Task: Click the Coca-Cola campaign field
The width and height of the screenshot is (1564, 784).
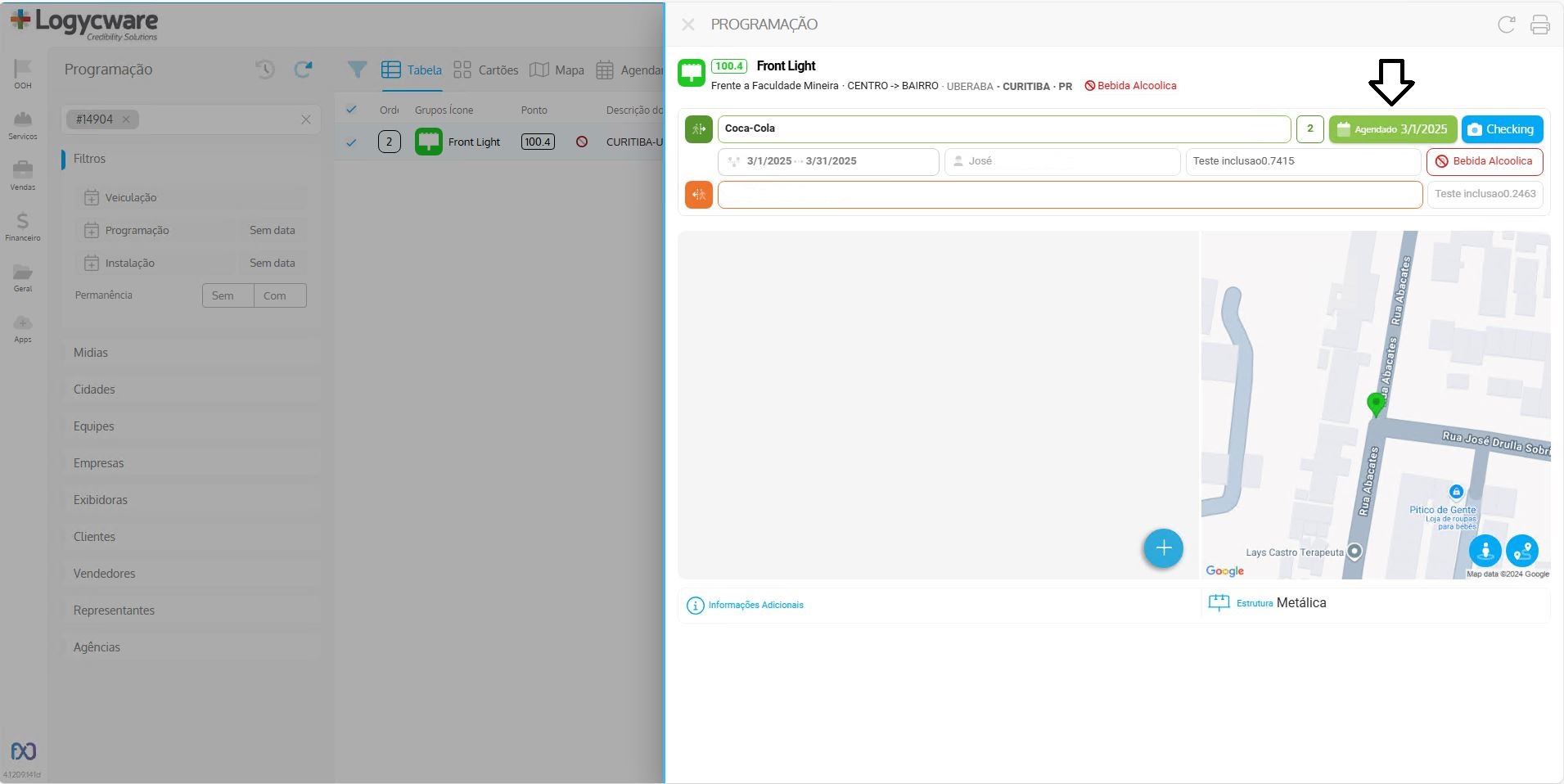Action: pos(1004,128)
